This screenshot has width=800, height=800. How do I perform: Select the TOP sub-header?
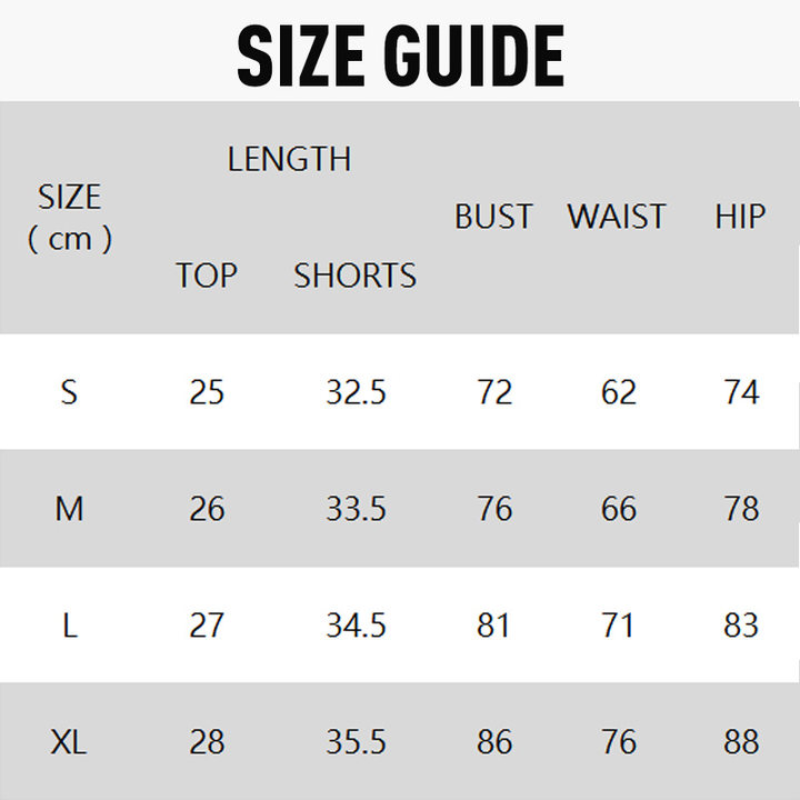click(207, 275)
